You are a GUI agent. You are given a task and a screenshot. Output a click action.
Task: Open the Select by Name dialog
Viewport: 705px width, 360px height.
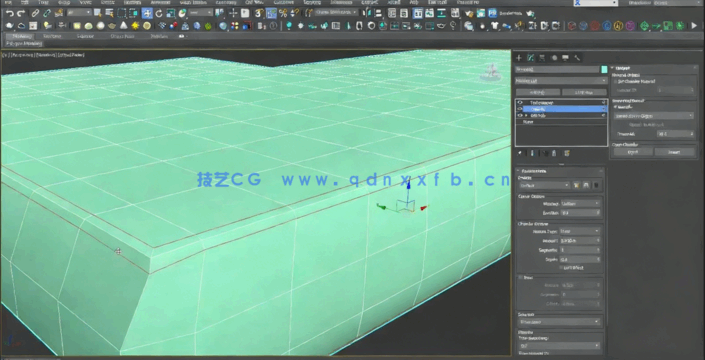coord(109,13)
